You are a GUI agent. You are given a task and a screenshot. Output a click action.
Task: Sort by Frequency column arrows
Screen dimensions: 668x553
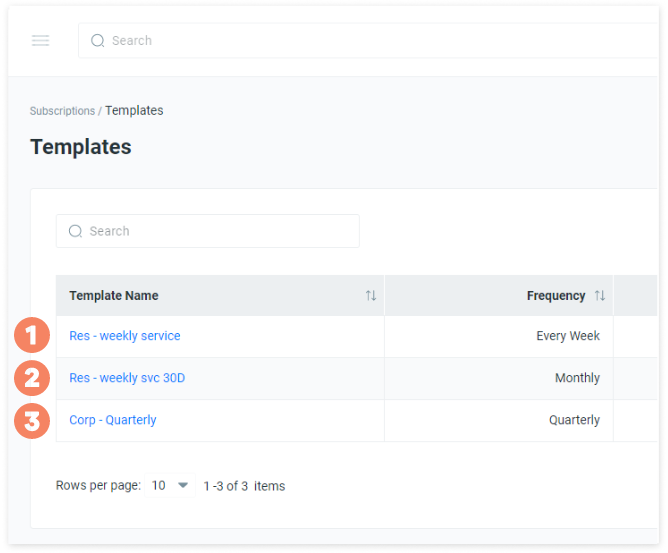pos(600,295)
